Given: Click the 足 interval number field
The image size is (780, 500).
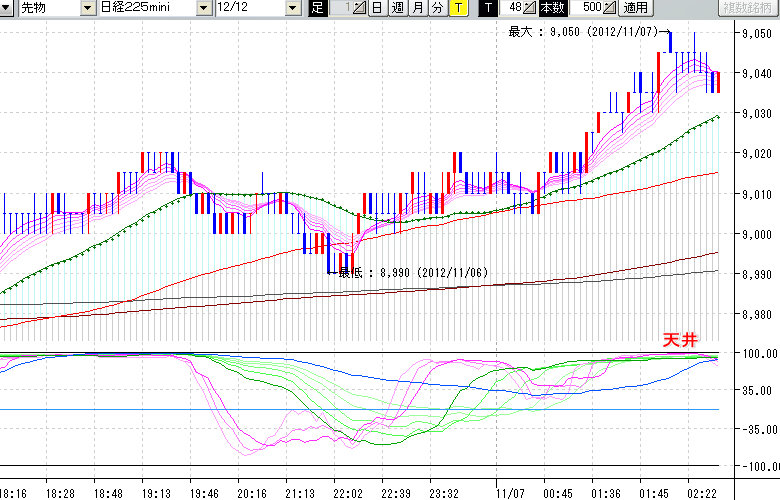Looking at the screenshot, I should 342,8.
